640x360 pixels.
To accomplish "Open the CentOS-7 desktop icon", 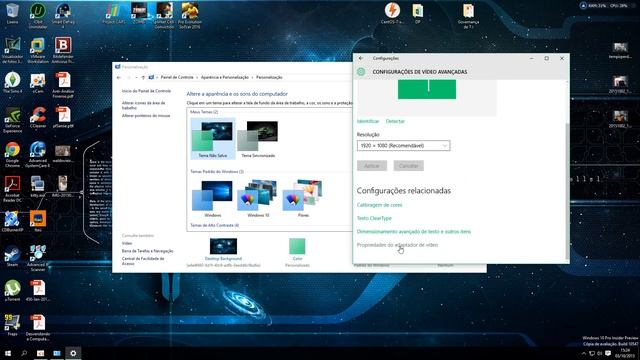I will (x=392, y=13).
